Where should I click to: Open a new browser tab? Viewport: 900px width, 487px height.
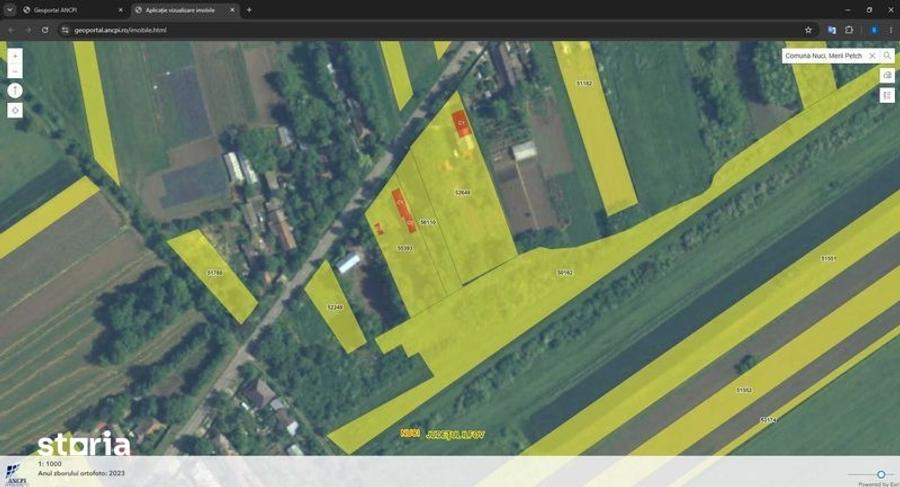(x=249, y=10)
